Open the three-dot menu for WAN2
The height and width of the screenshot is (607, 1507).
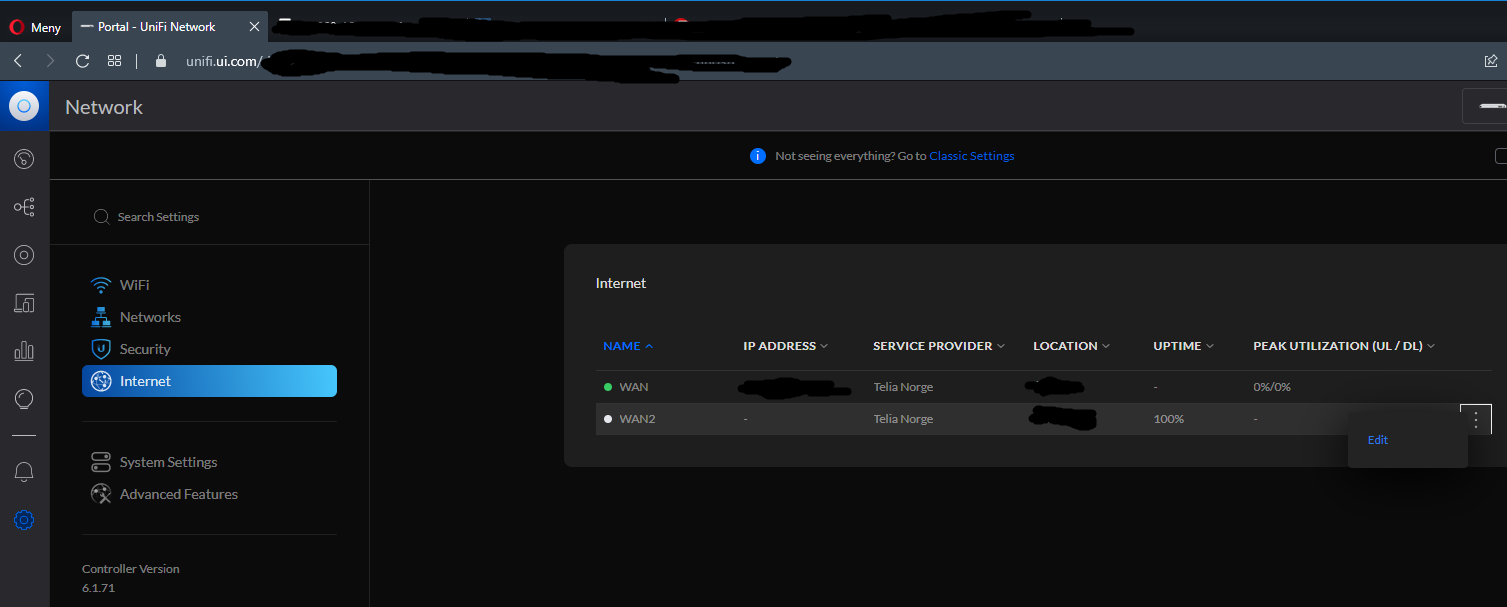pyautogui.click(x=1476, y=420)
